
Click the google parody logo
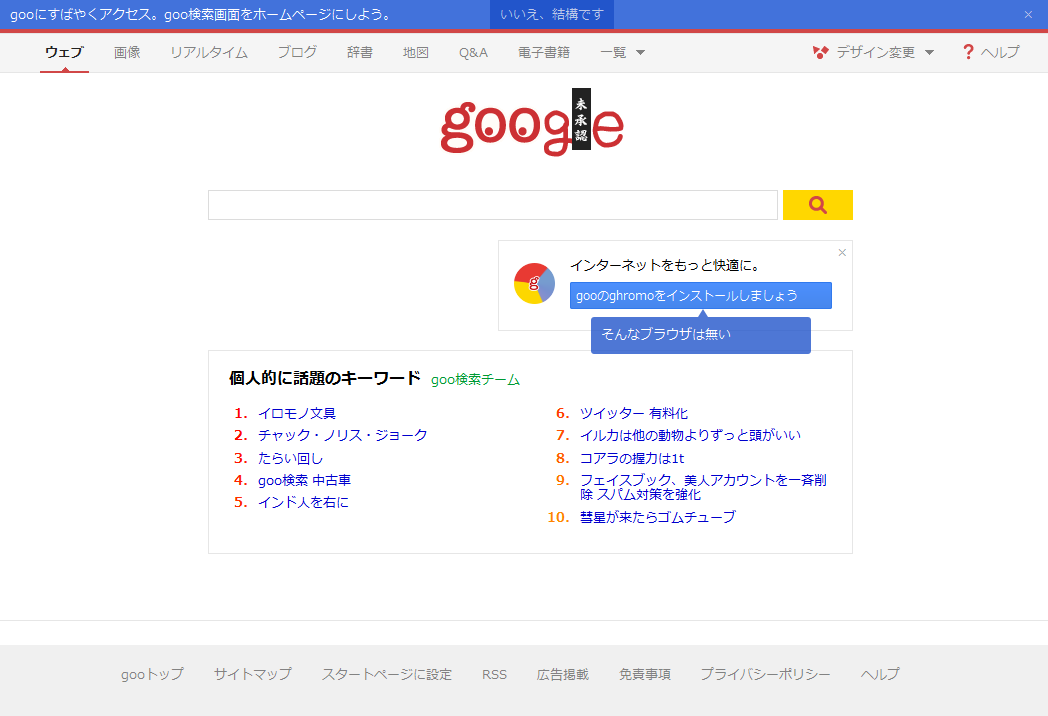(x=532, y=123)
